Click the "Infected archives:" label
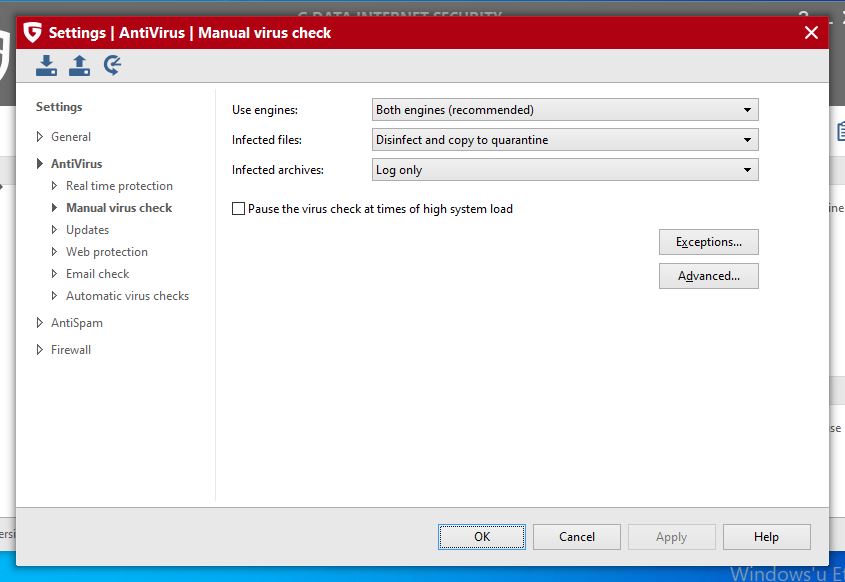 tap(278, 170)
